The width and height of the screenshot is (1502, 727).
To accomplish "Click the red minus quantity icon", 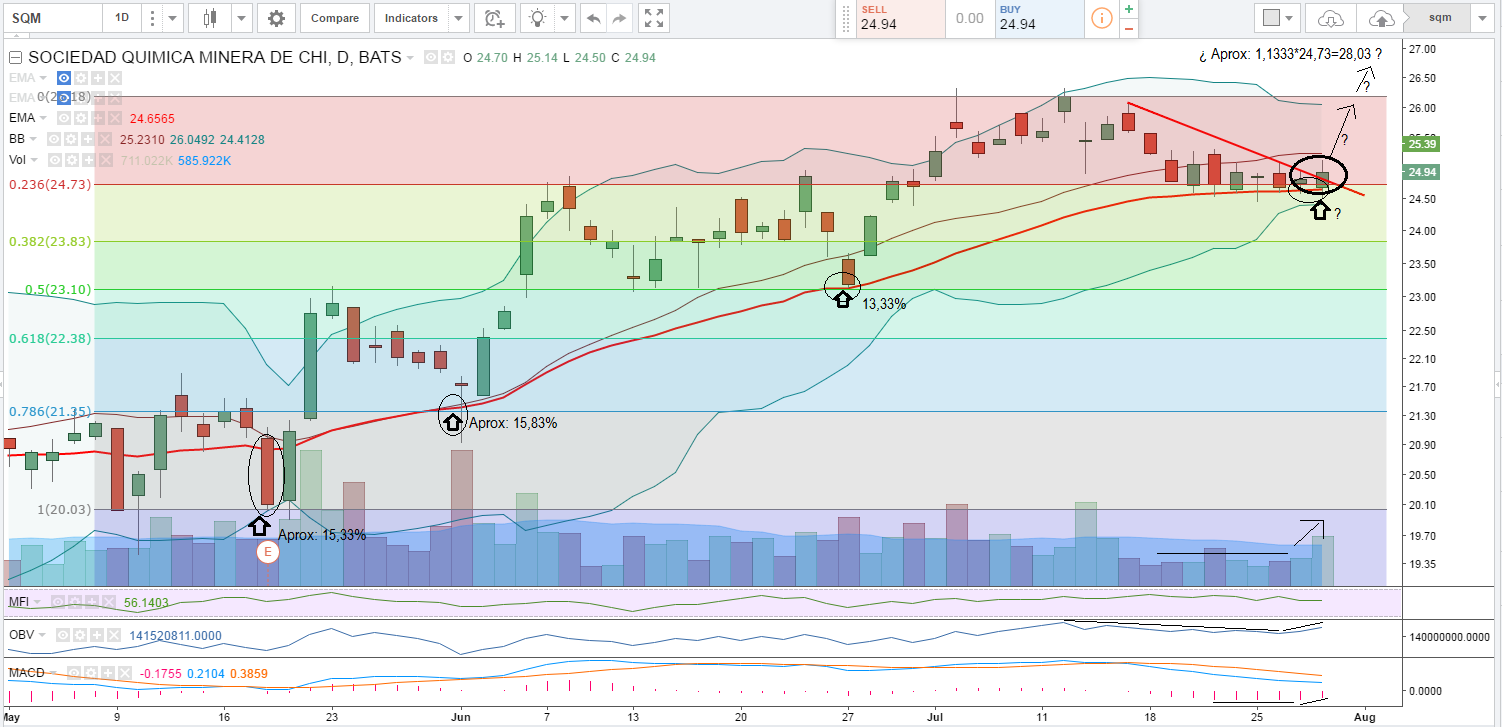I will point(1129,28).
